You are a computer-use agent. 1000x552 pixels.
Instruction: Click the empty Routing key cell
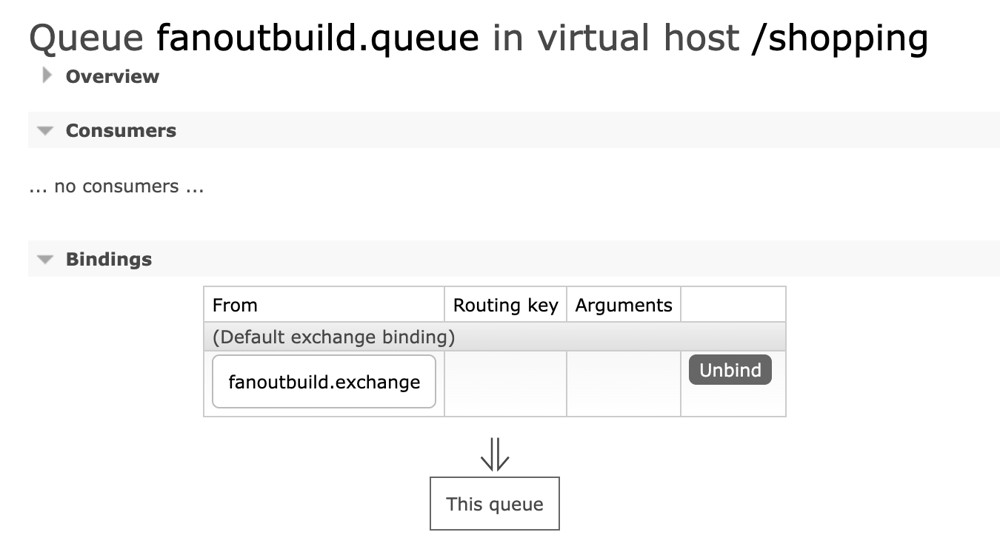pos(505,383)
